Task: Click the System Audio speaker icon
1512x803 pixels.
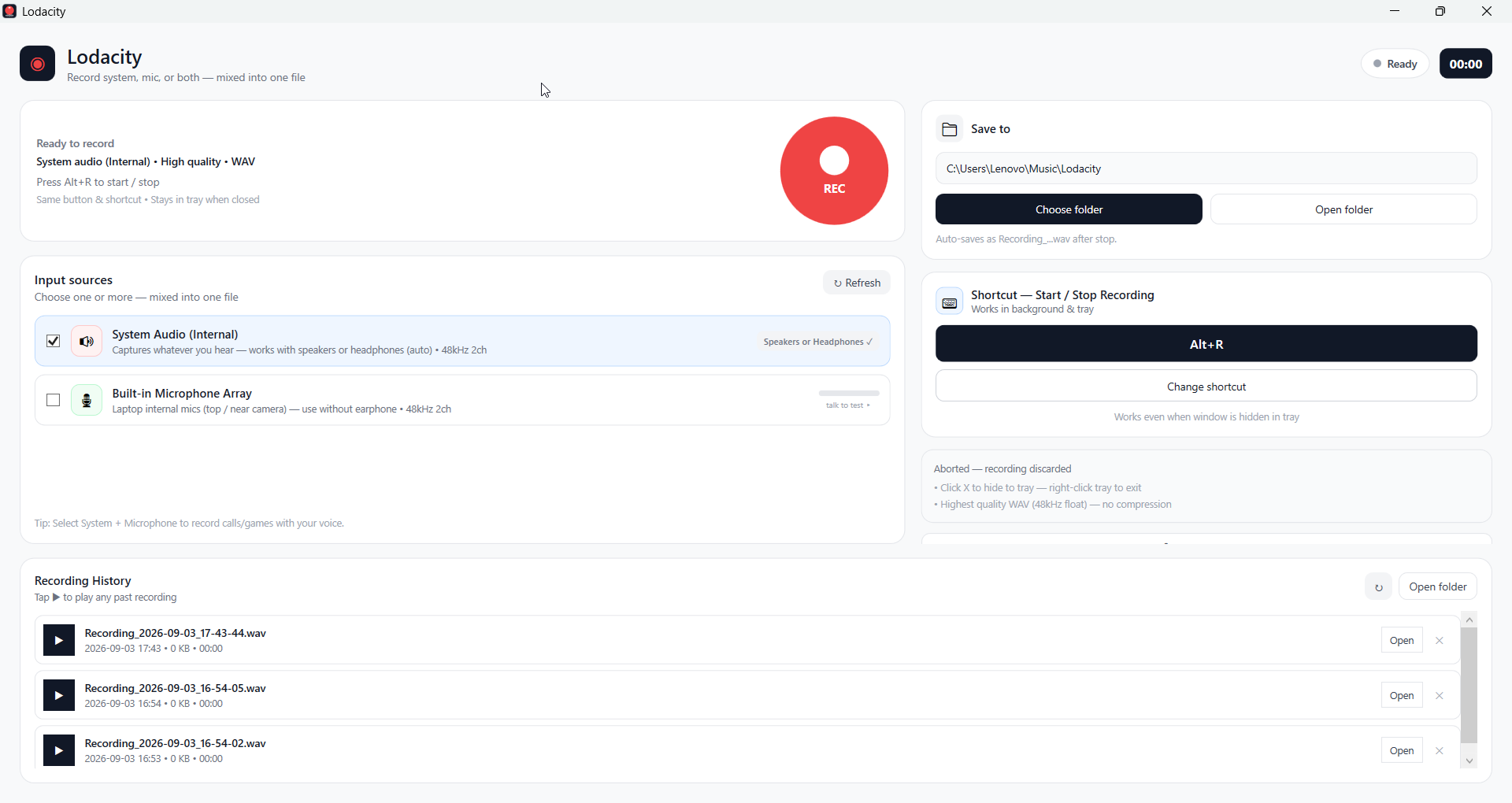Action: pos(87,341)
